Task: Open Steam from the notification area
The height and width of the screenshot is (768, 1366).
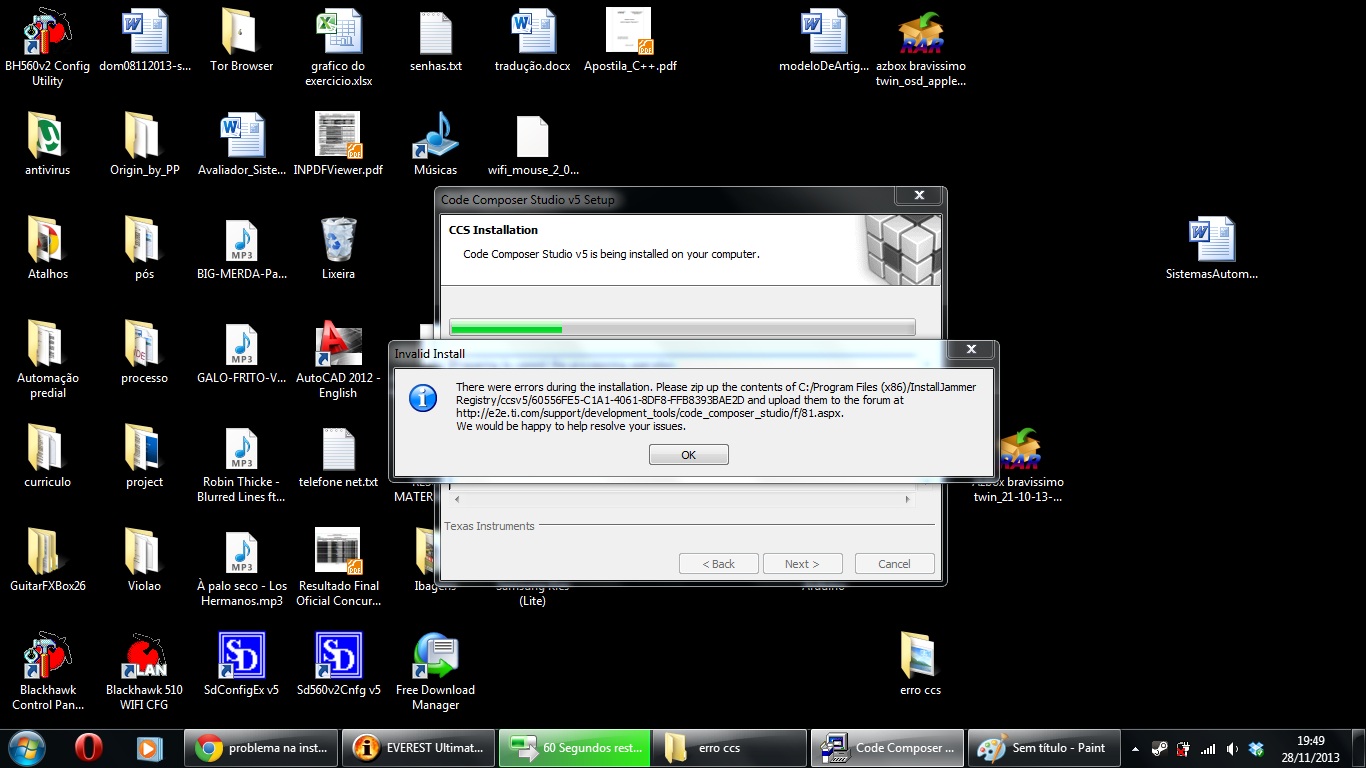Action: [1160, 748]
